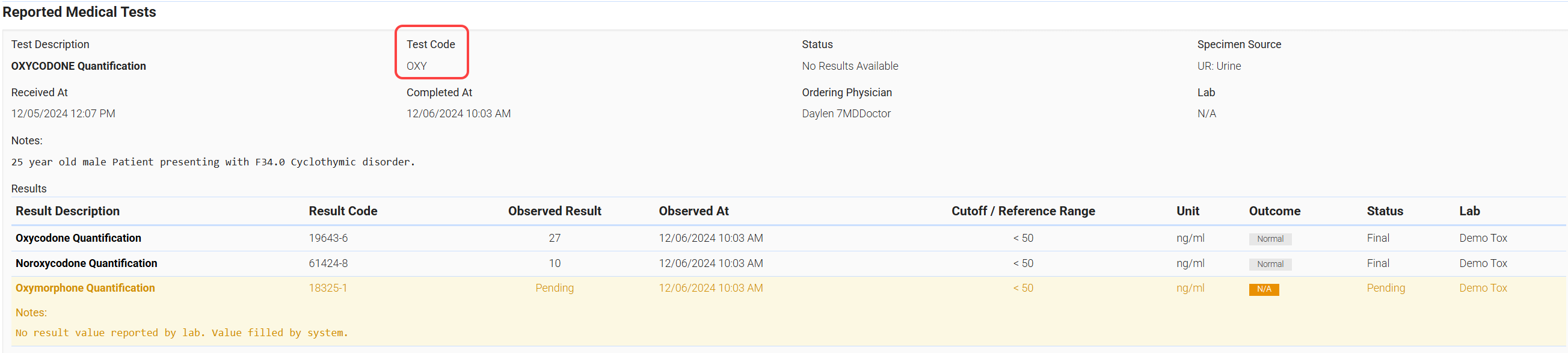Click the Noroxycodone Quantification result description
Viewport: 1568px width, 353px height.
point(87,263)
